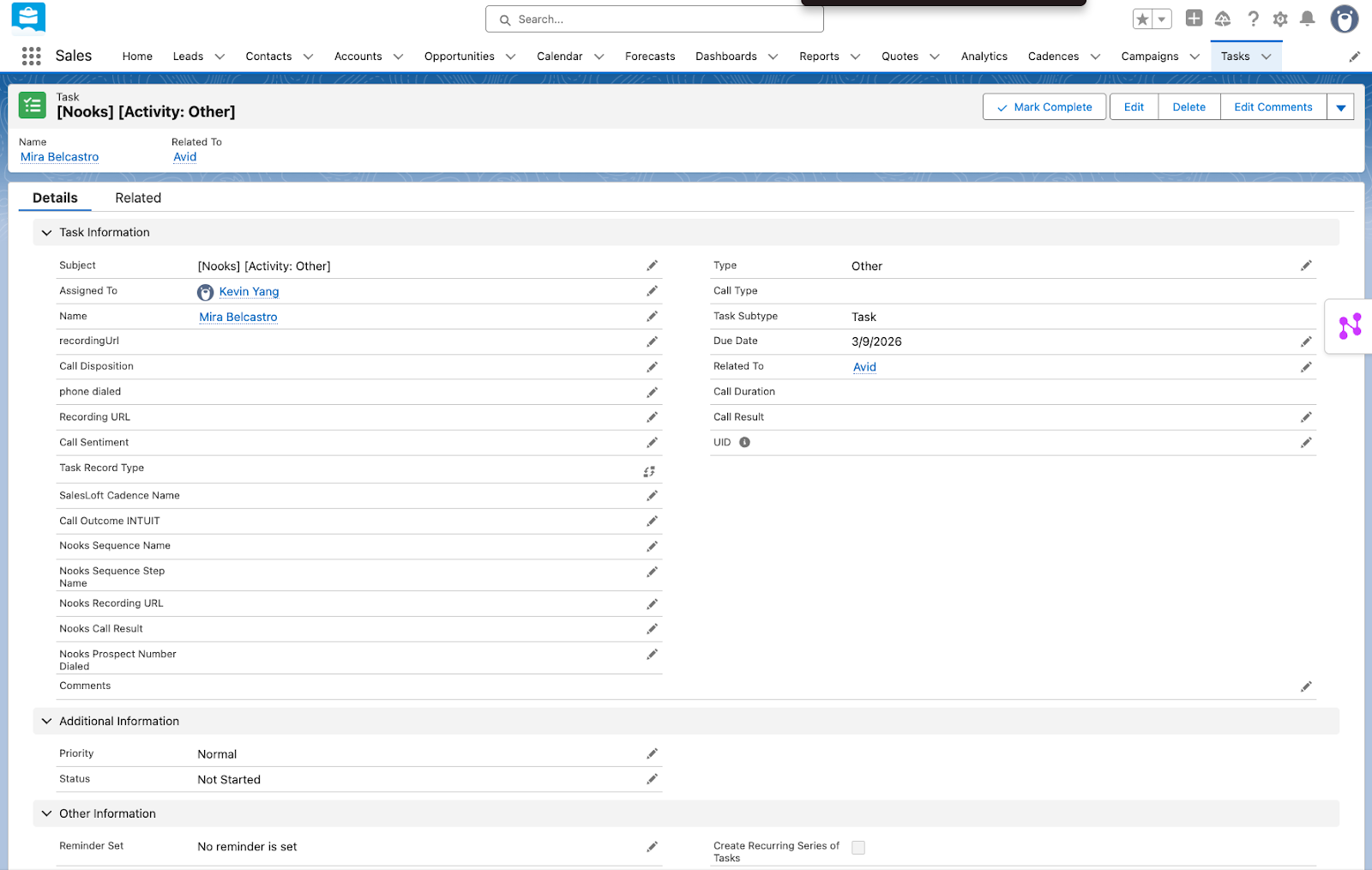The height and width of the screenshot is (870, 1372).
Task: Open the Opportunities nav dropdown chevron
Action: [x=511, y=57]
